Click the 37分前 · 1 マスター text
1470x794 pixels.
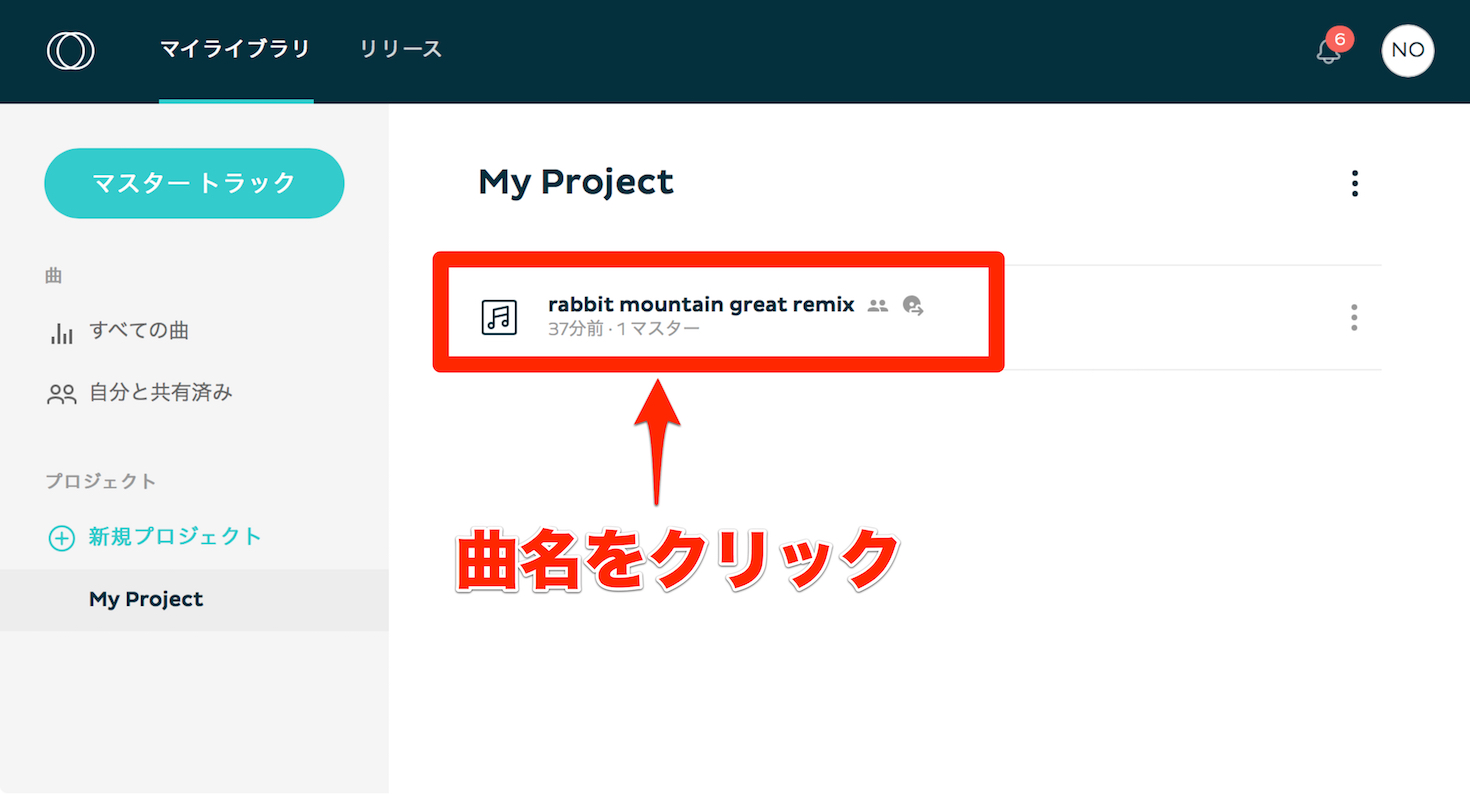pyautogui.click(x=624, y=329)
